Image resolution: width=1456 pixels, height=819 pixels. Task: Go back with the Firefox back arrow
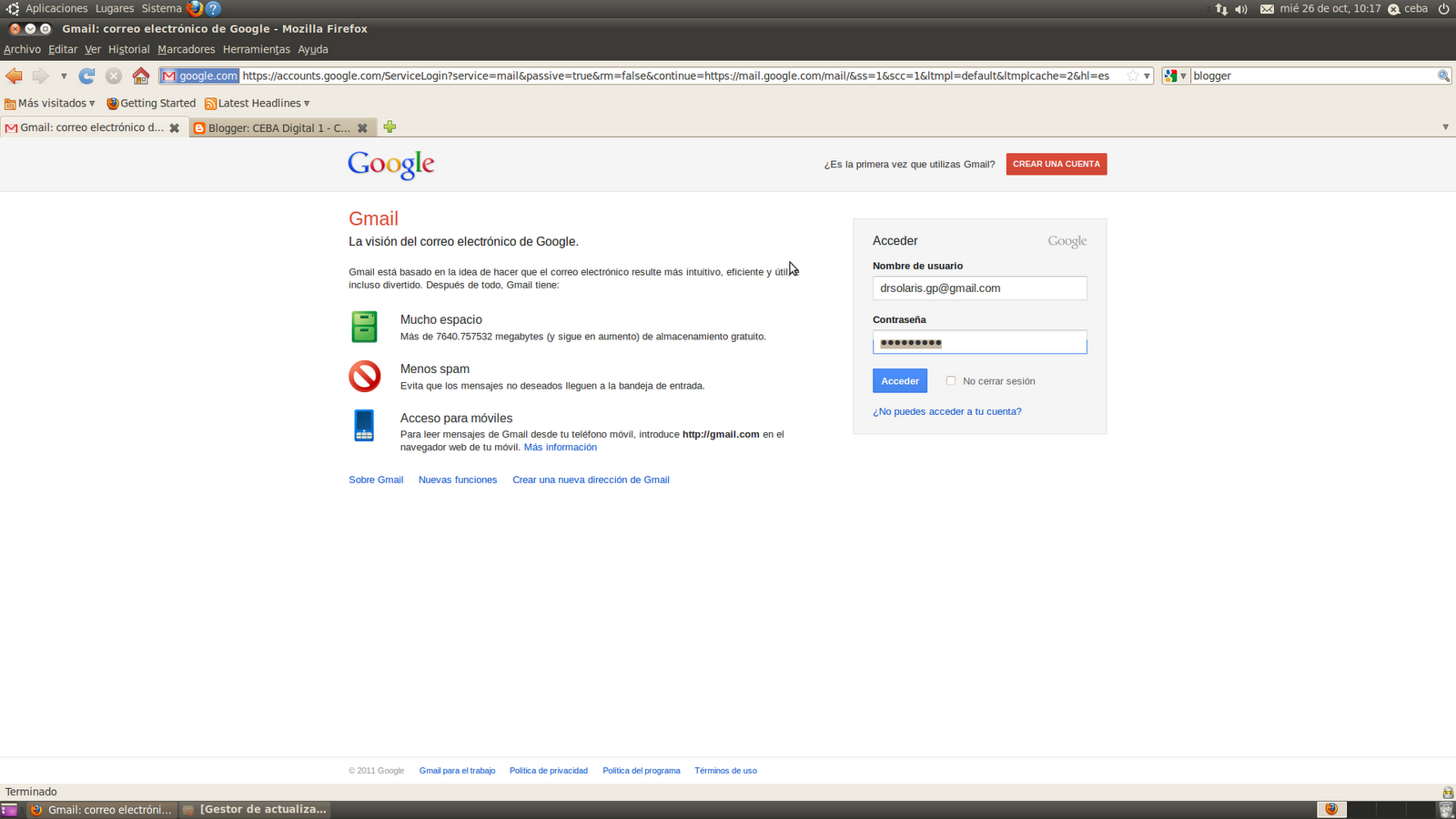pos(14,76)
